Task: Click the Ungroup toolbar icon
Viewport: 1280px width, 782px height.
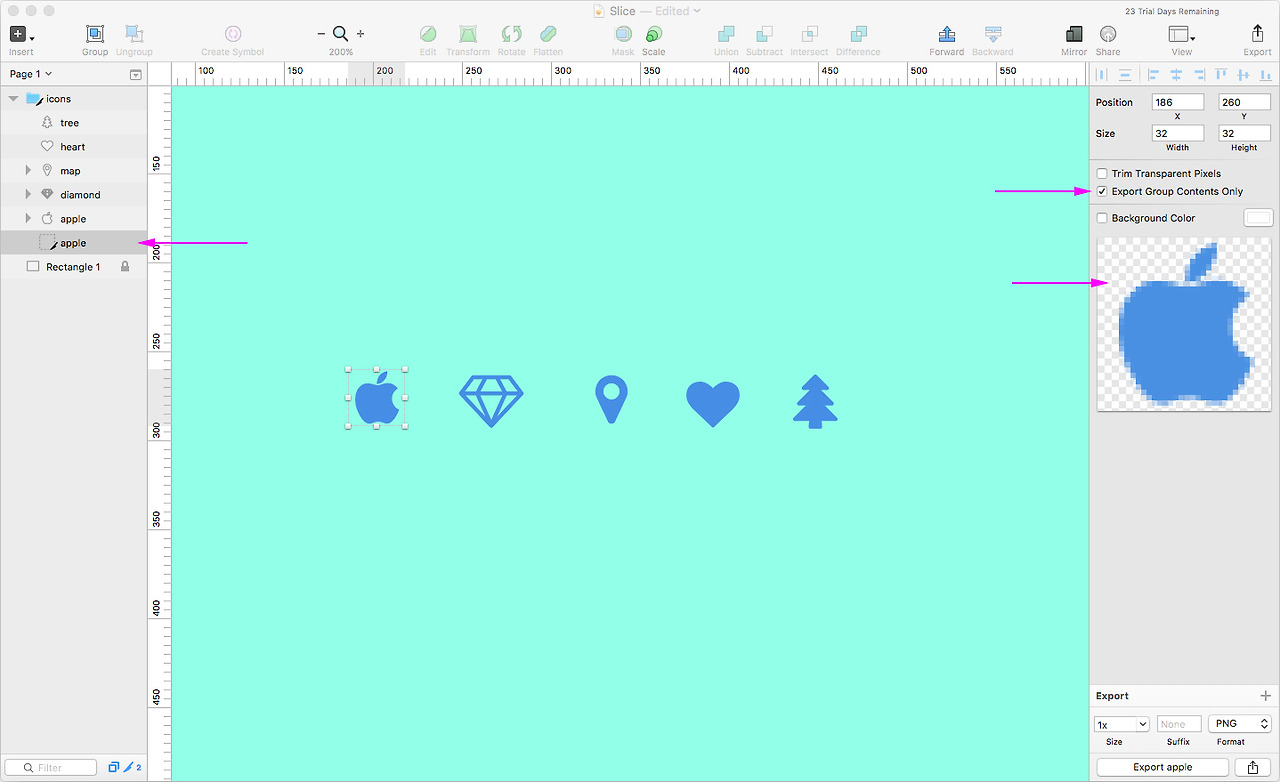Action: pos(134,35)
